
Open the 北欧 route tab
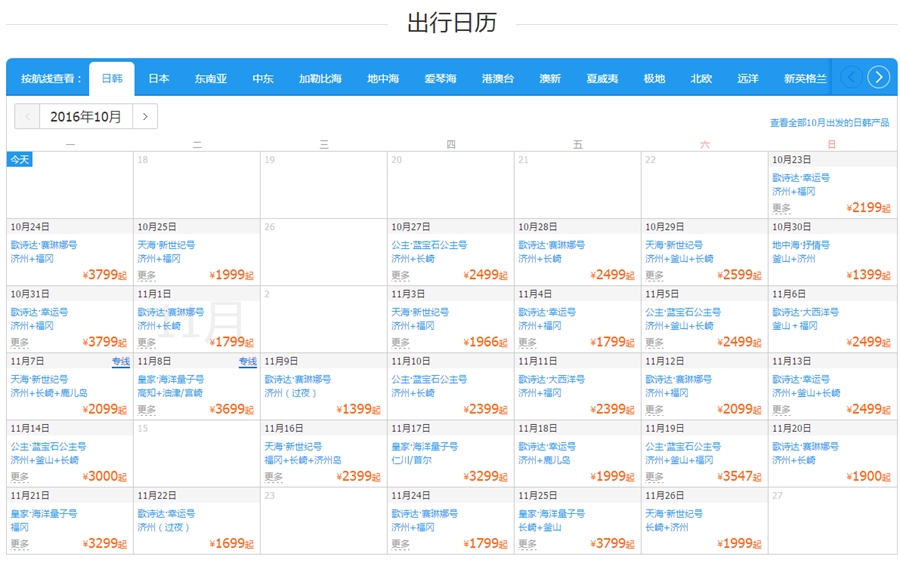(701, 79)
